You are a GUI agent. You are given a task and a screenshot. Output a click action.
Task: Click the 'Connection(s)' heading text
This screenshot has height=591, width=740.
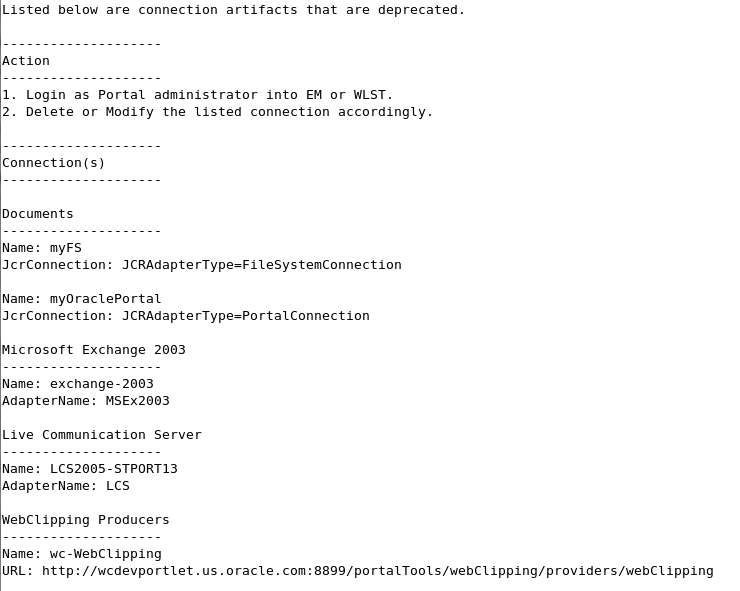click(x=53, y=163)
